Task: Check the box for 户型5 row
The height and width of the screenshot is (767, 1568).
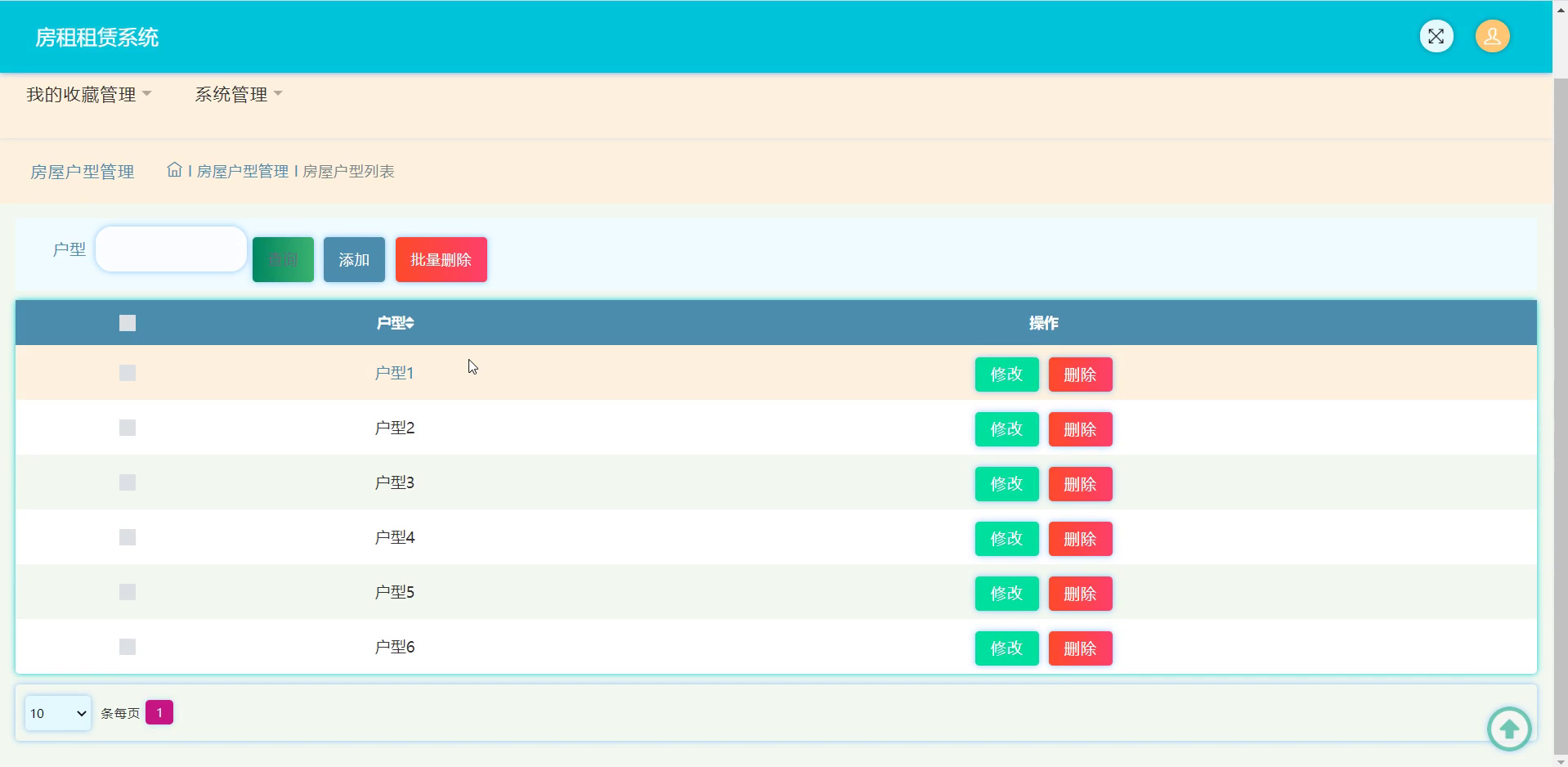Action: 128,592
